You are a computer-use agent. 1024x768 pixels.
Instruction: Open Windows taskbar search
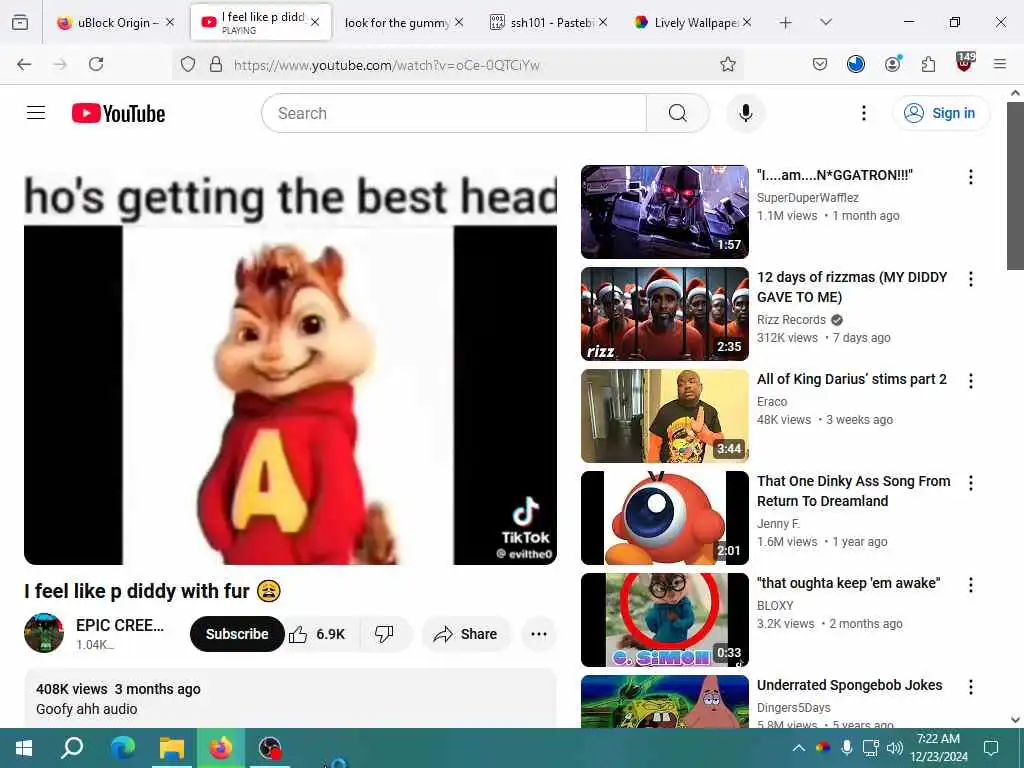point(72,748)
